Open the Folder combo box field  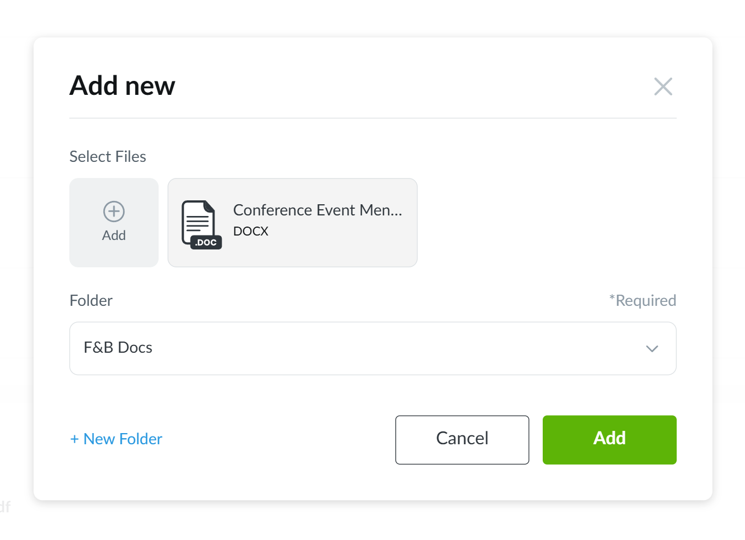372,349
